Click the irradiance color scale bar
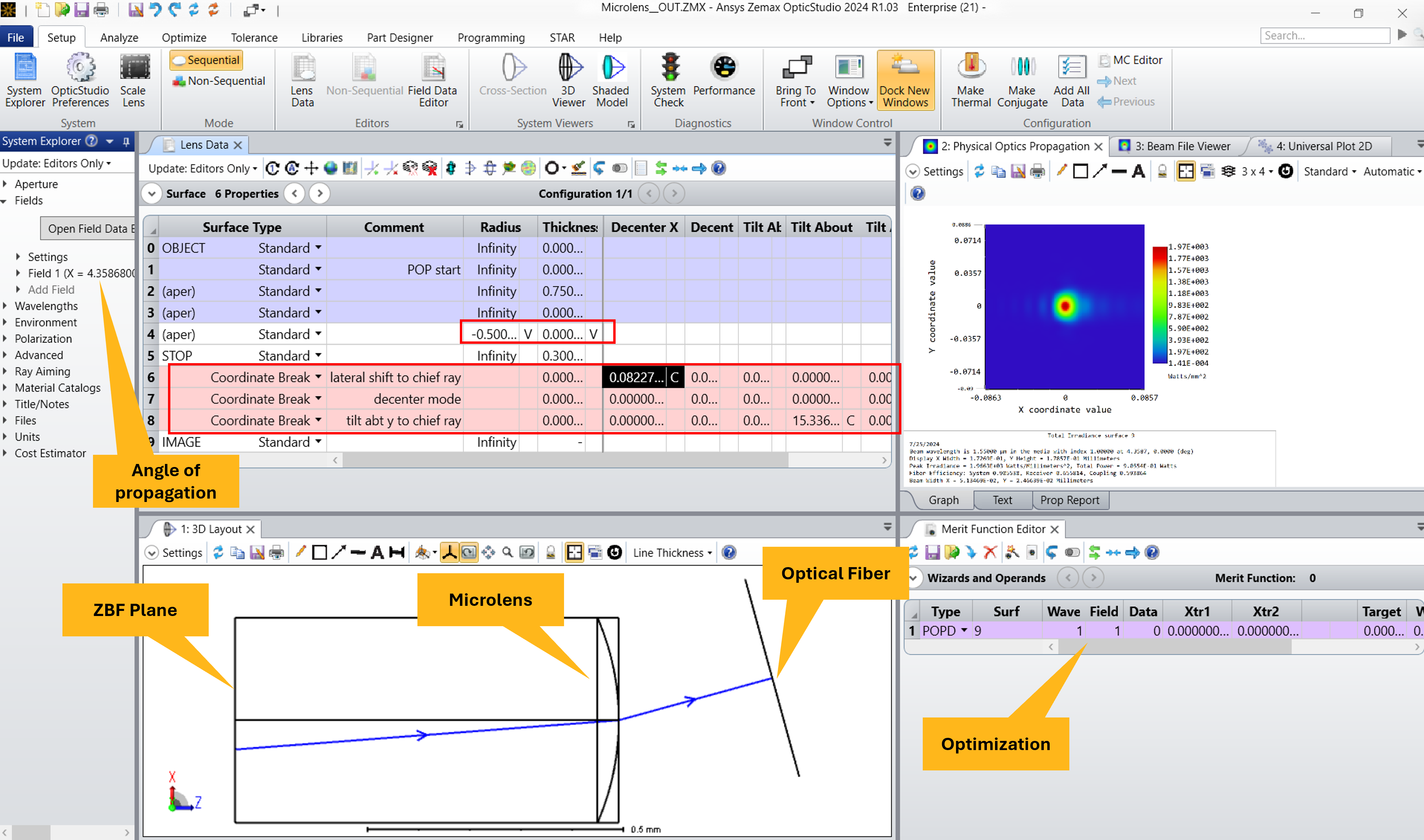The height and width of the screenshot is (840, 1424). (1159, 304)
